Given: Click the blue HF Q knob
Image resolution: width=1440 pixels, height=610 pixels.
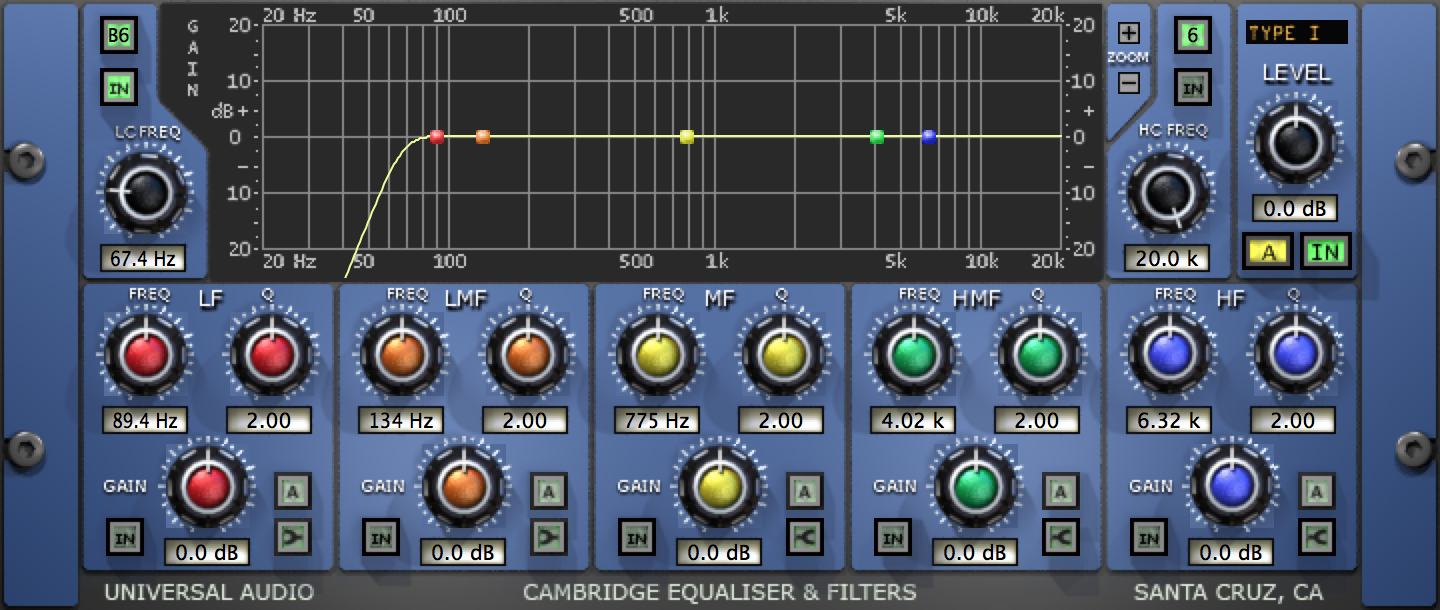Looking at the screenshot, I should click(x=1295, y=355).
